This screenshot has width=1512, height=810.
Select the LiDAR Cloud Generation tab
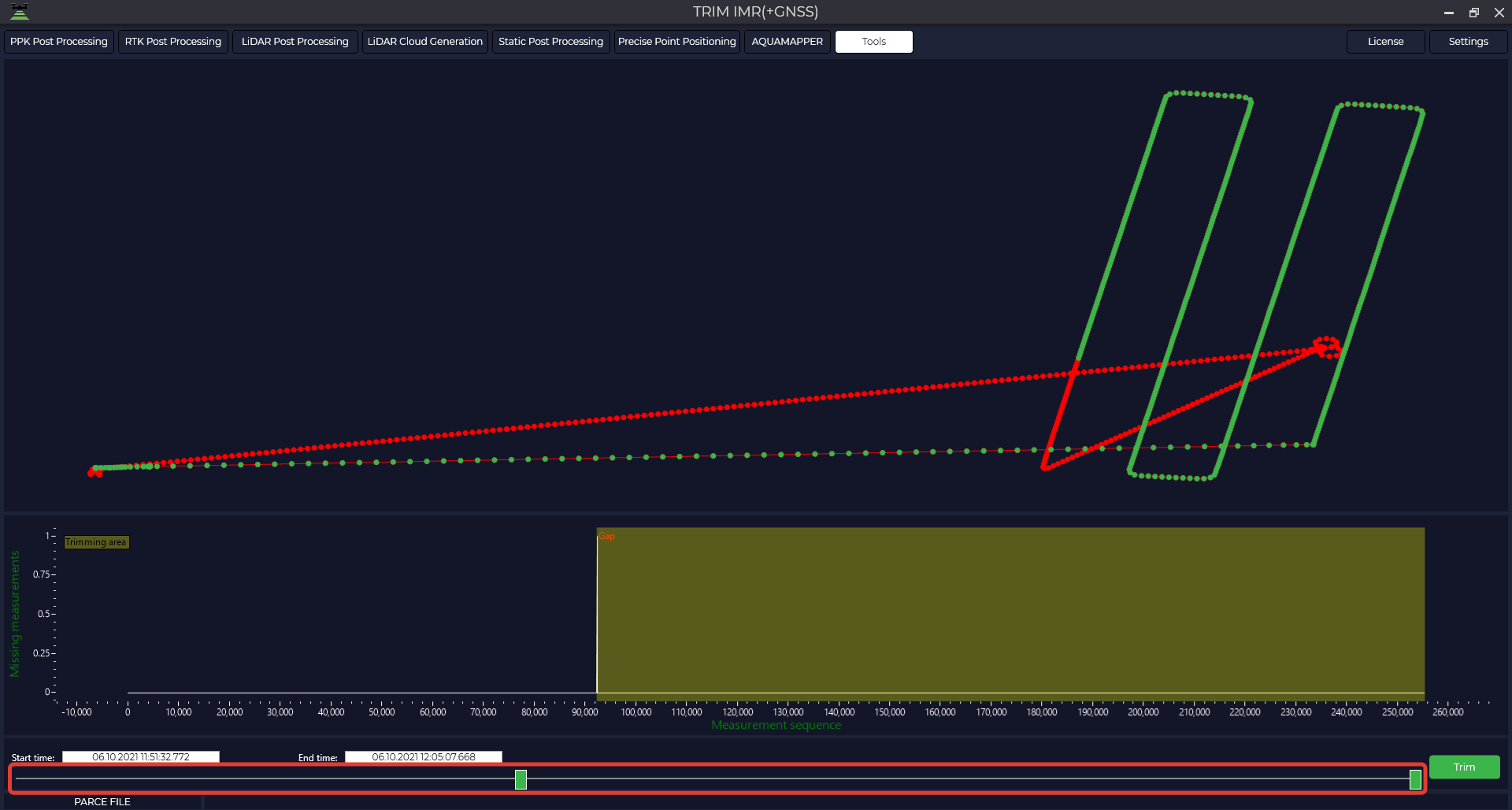point(425,42)
